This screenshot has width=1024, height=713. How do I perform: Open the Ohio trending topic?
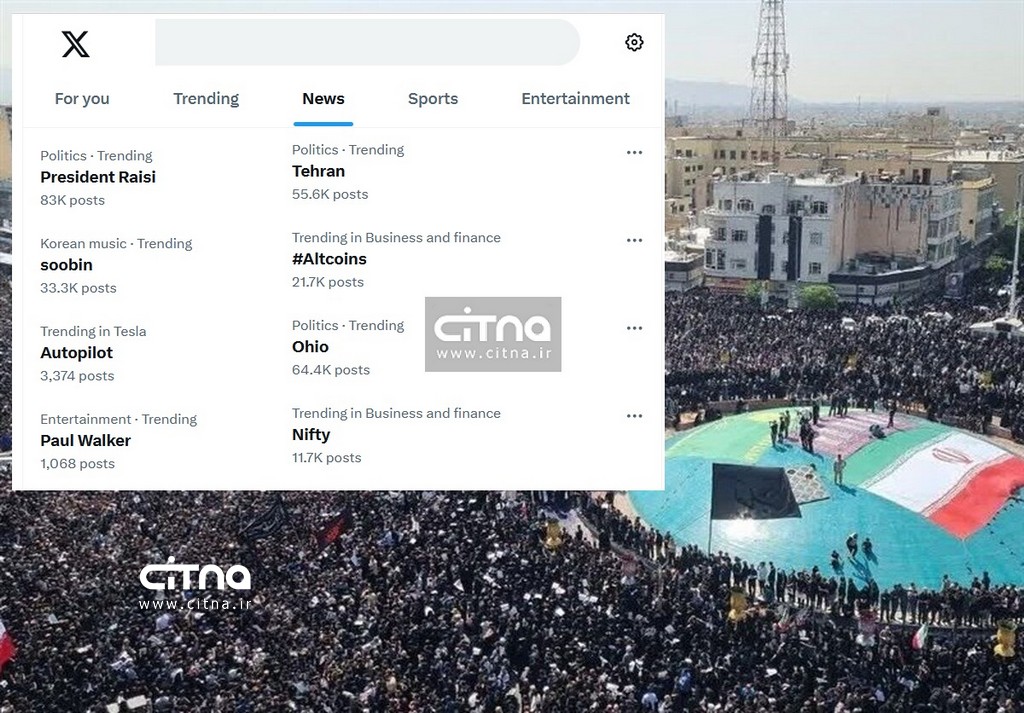[x=310, y=347]
